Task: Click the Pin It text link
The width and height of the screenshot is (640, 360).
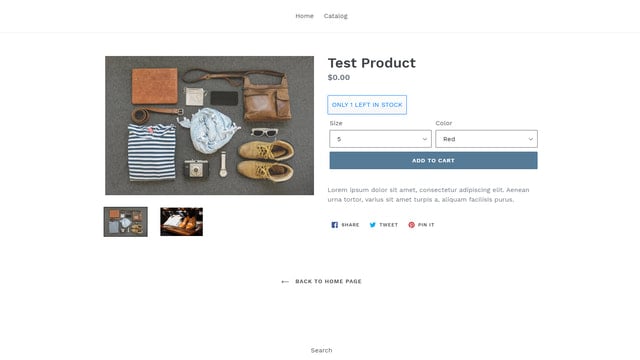Action: point(426,225)
